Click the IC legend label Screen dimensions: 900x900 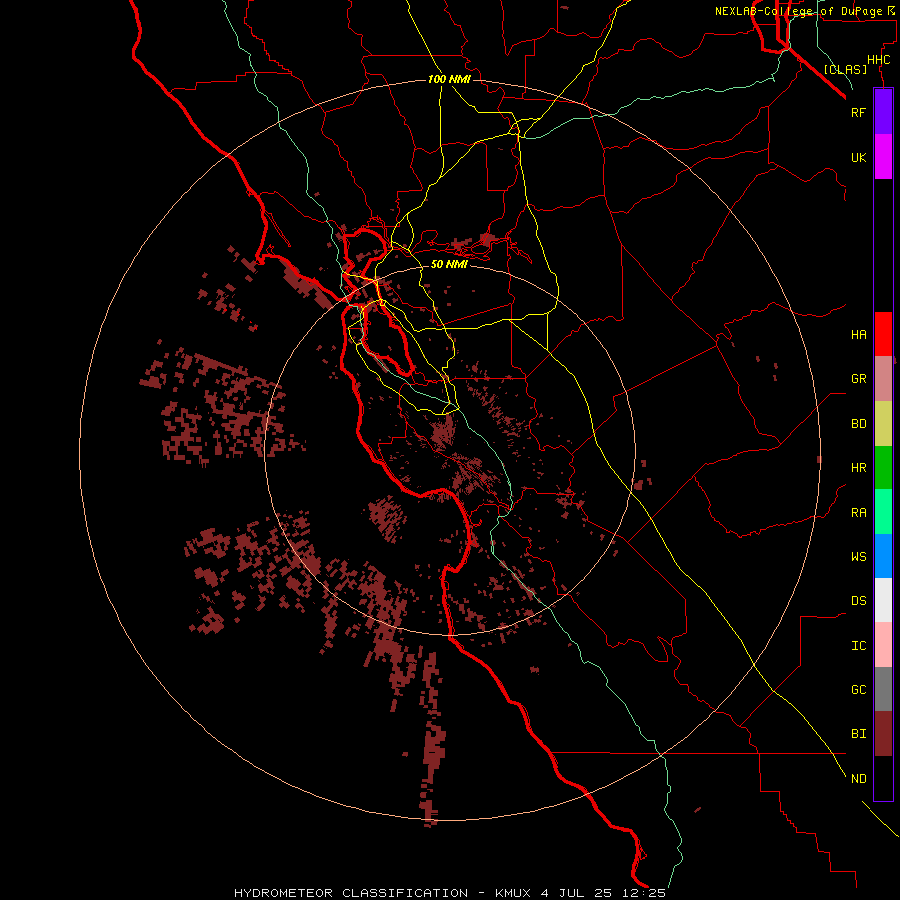pos(858,646)
